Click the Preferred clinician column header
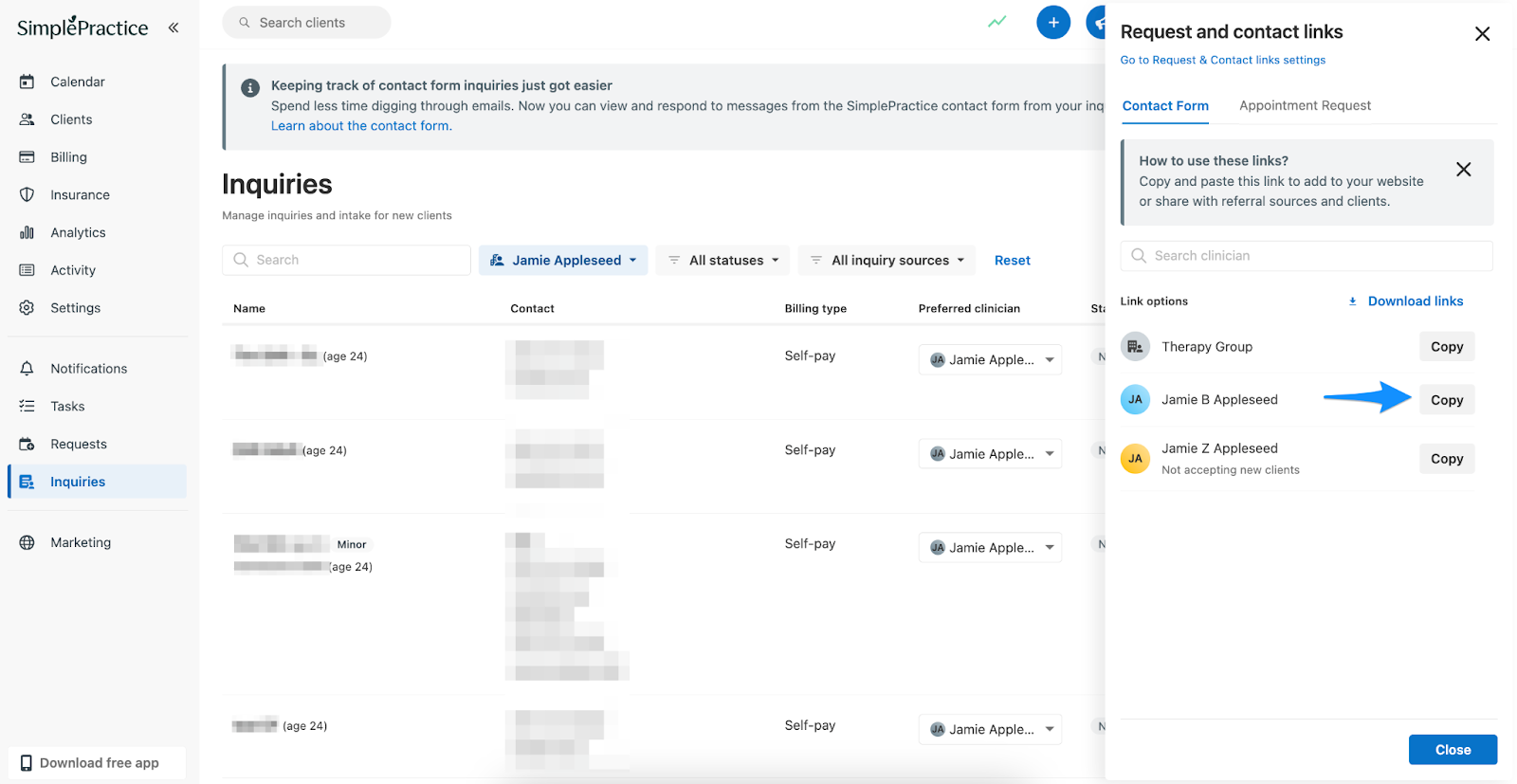The image size is (1517, 784). click(x=969, y=309)
